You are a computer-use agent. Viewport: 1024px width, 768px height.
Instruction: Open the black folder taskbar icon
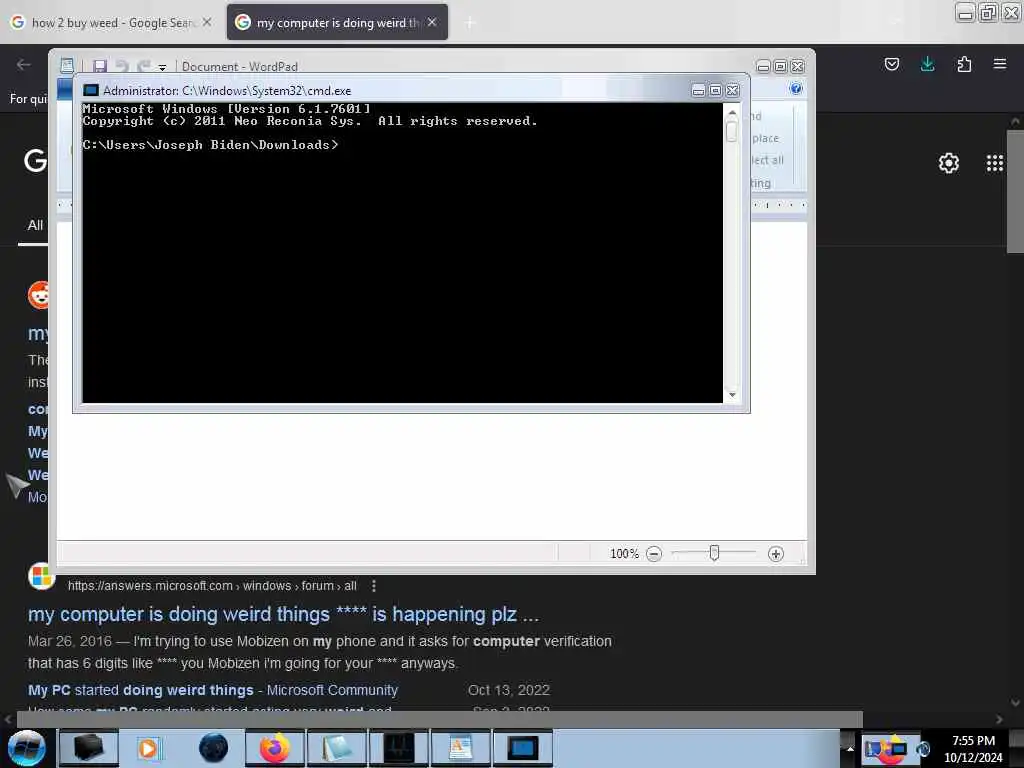88,748
